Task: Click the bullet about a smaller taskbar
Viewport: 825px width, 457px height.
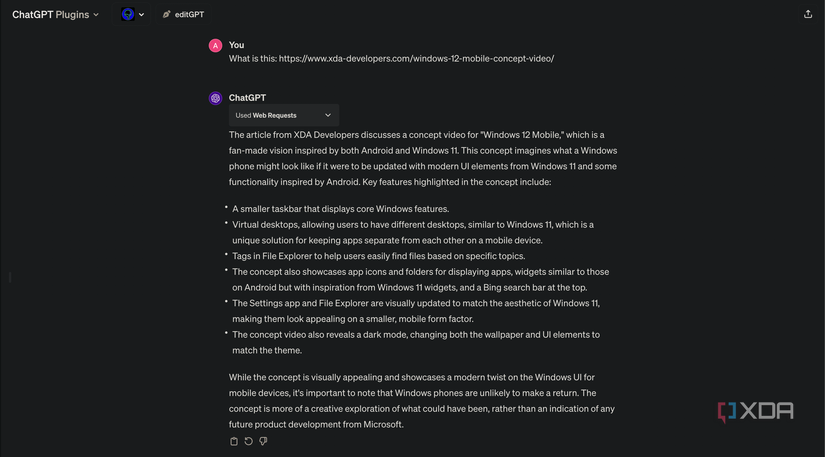Action: pyautogui.click(x=340, y=209)
